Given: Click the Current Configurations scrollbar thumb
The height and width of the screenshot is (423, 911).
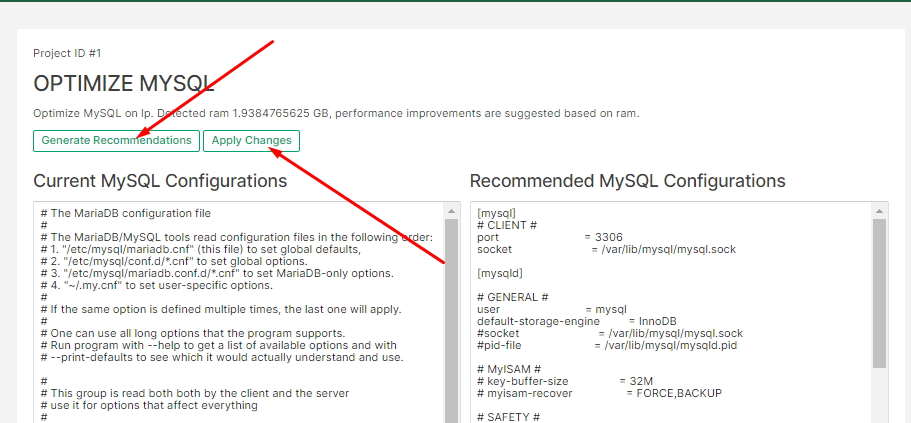Looking at the screenshot, I should [x=451, y=321].
